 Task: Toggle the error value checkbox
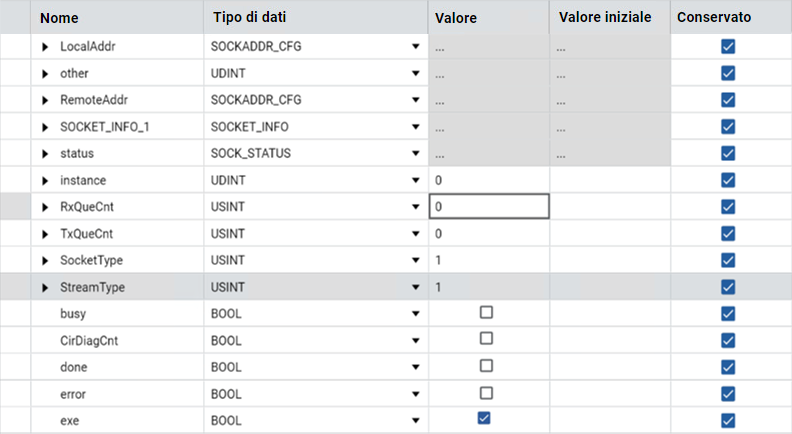pyautogui.click(x=486, y=393)
